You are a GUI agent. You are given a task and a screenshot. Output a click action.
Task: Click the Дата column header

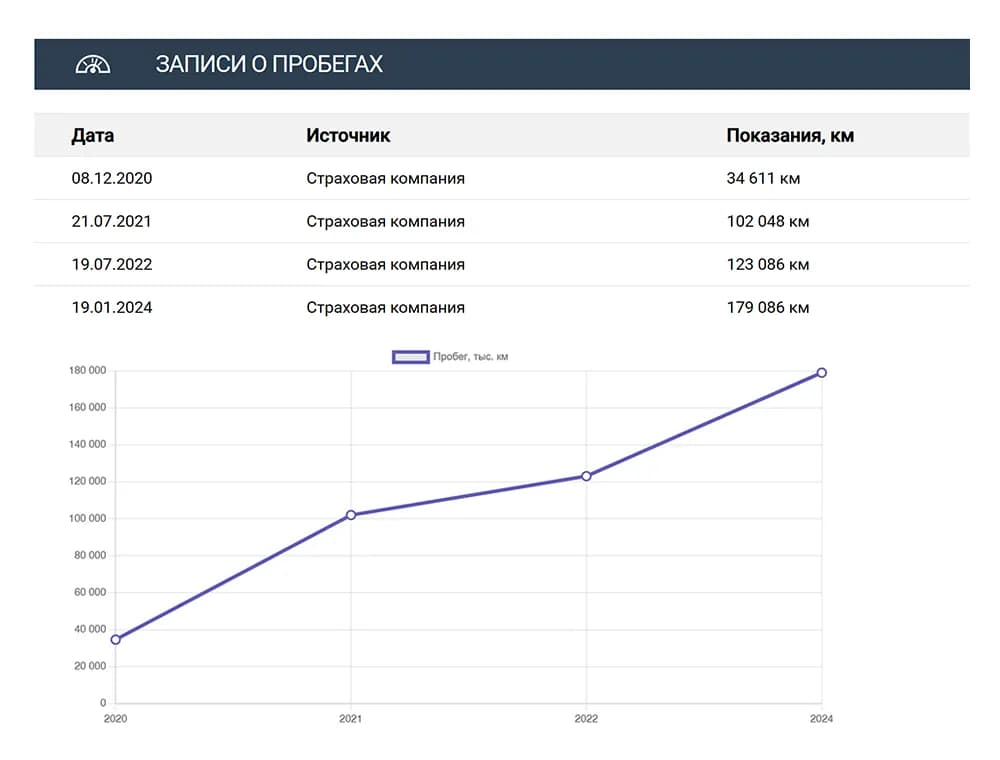point(93,135)
